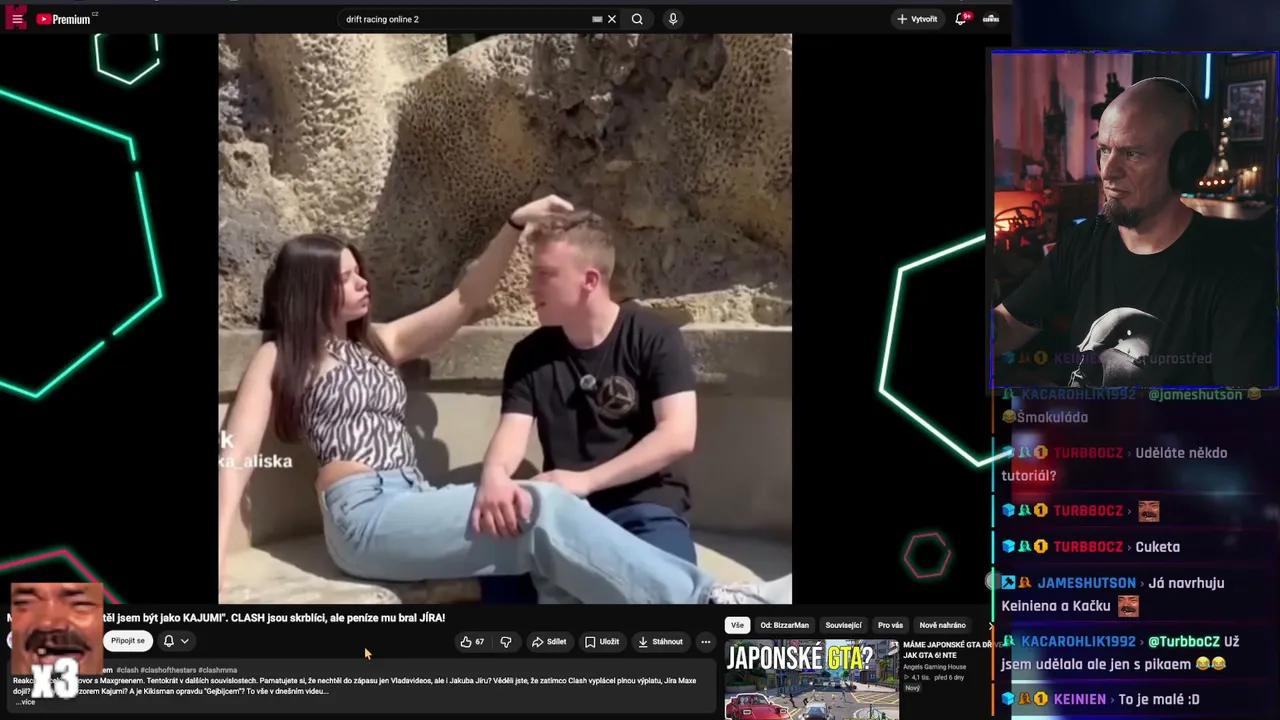
Task: Select the Od: BizzarMan filter chip
Action: coord(785,625)
